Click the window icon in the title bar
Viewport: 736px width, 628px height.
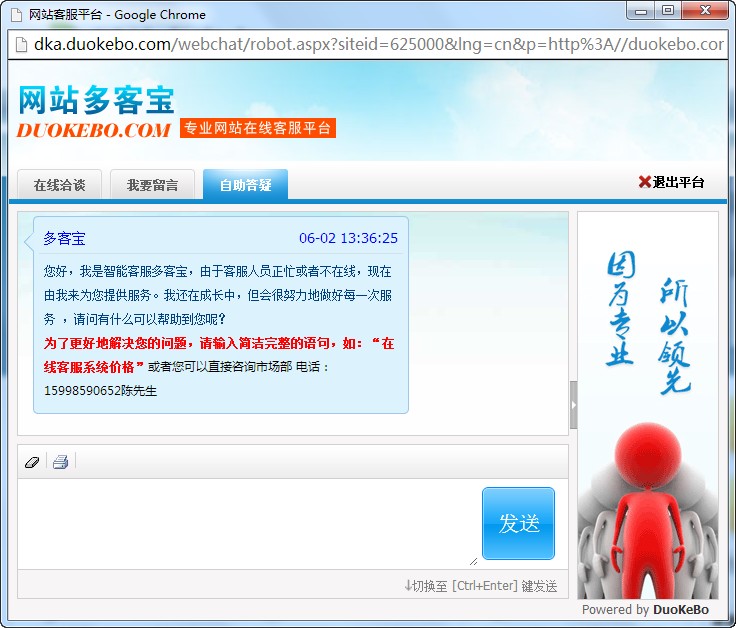pos(15,14)
